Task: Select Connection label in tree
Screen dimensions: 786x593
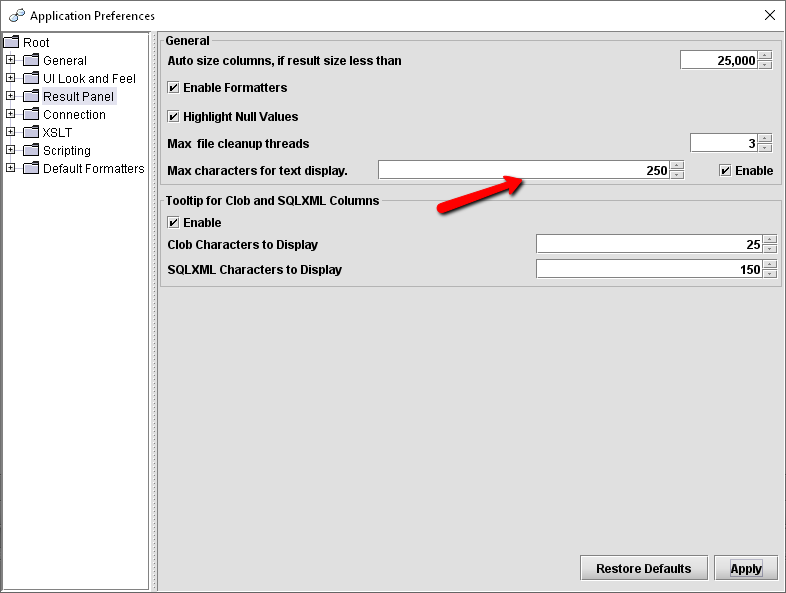Action: [74, 115]
